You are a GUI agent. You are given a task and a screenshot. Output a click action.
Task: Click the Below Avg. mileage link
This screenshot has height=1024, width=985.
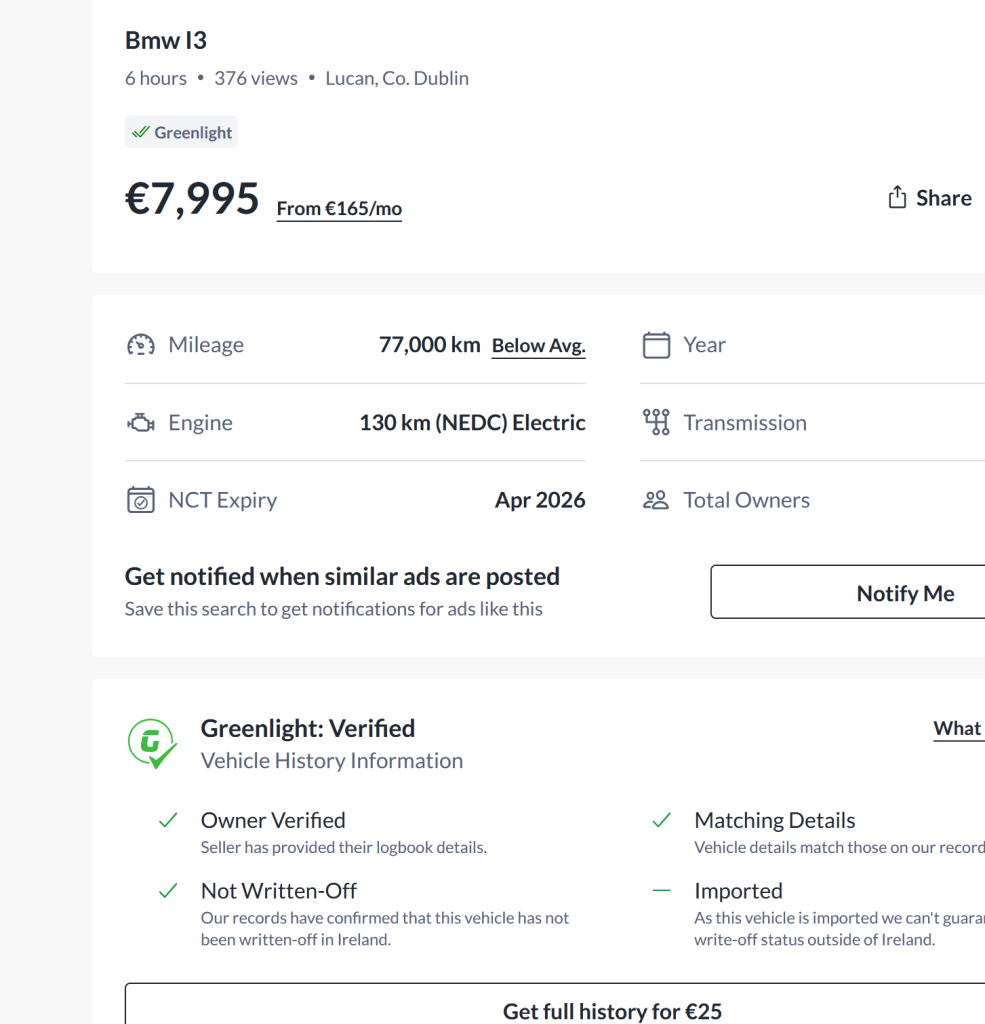pyautogui.click(x=538, y=346)
